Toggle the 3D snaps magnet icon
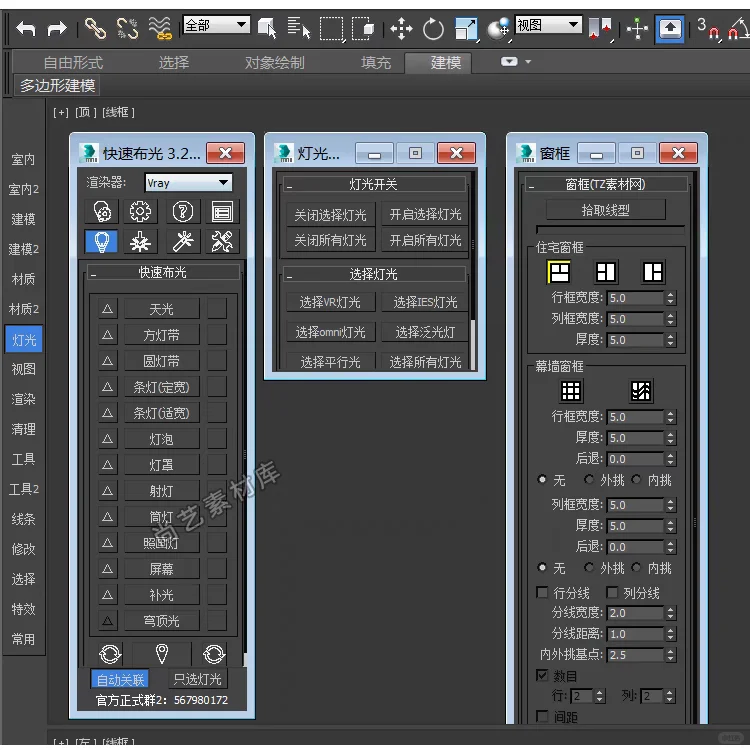750x750 pixels. tap(708, 29)
